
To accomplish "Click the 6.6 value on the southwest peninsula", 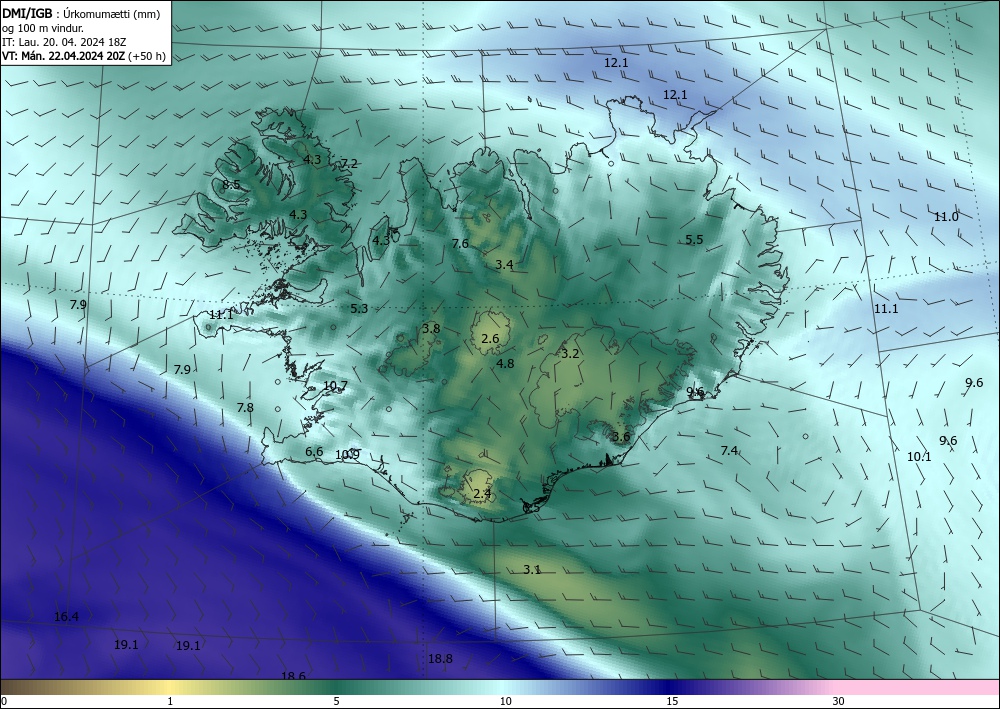I will pos(314,452).
